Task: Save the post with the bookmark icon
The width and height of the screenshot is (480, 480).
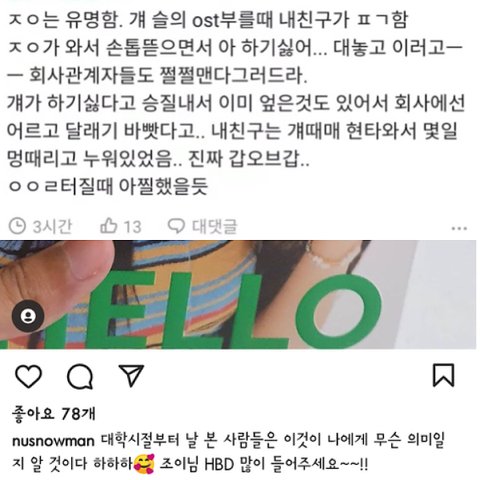Action: 443,376
